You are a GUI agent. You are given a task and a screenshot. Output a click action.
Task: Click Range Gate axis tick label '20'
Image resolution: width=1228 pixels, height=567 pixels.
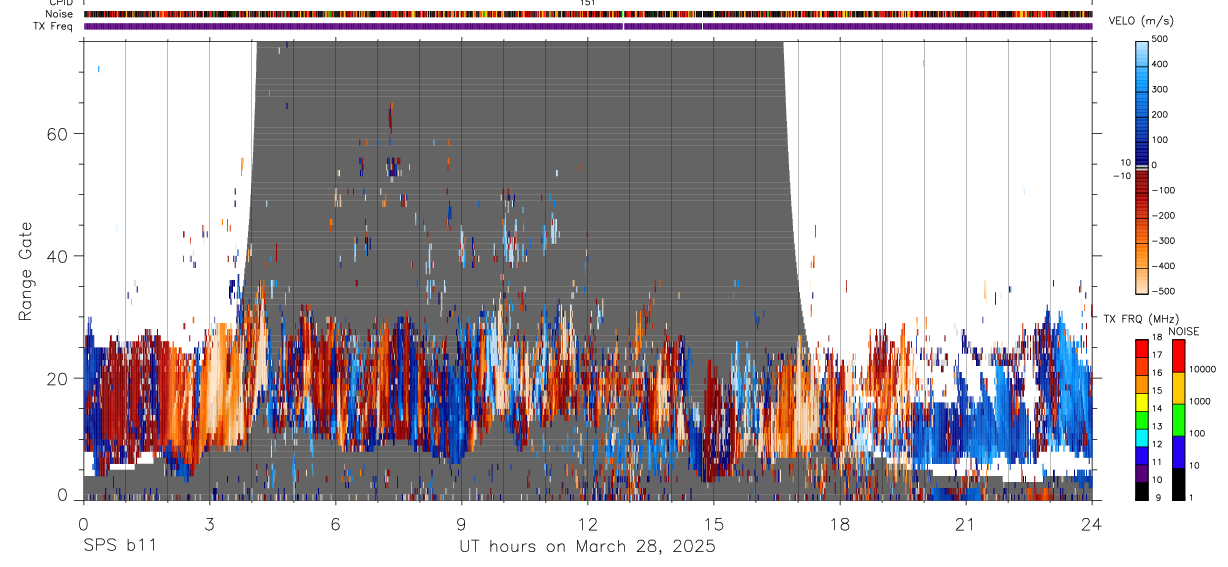coord(59,378)
